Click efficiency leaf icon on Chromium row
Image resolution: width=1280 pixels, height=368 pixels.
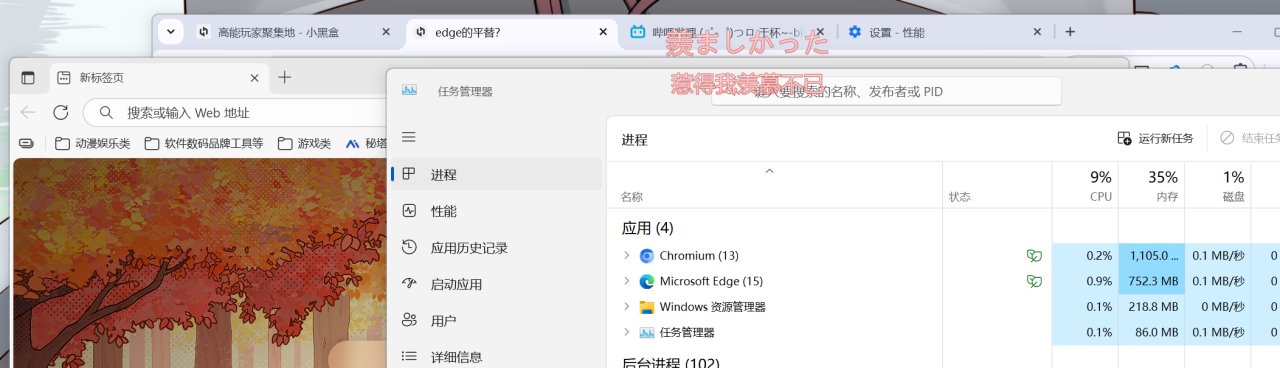pyautogui.click(x=1034, y=256)
